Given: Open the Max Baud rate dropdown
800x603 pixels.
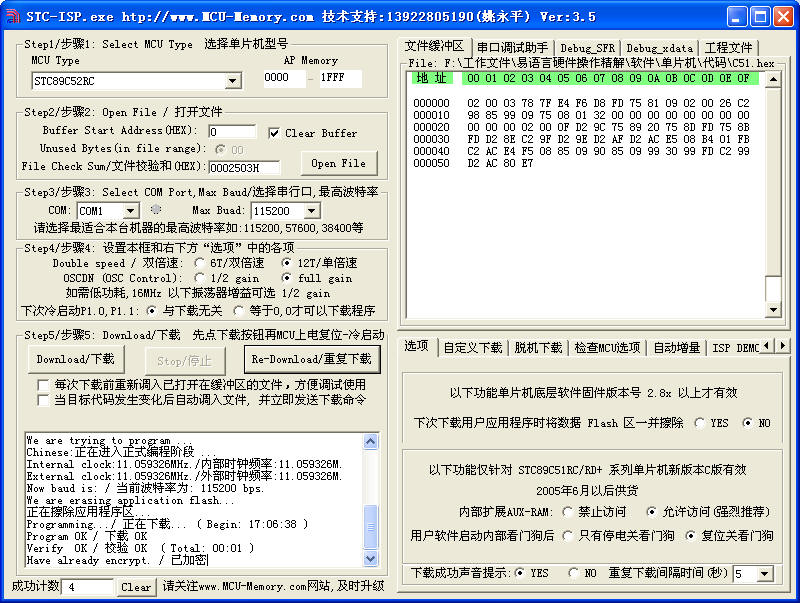Looking at the screenshot, I should pos(311,211).
